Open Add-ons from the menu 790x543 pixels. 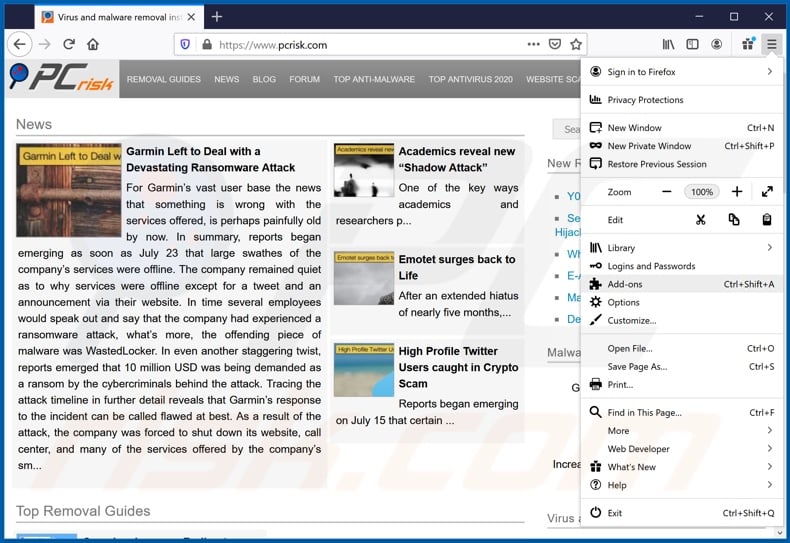point(625,284)
